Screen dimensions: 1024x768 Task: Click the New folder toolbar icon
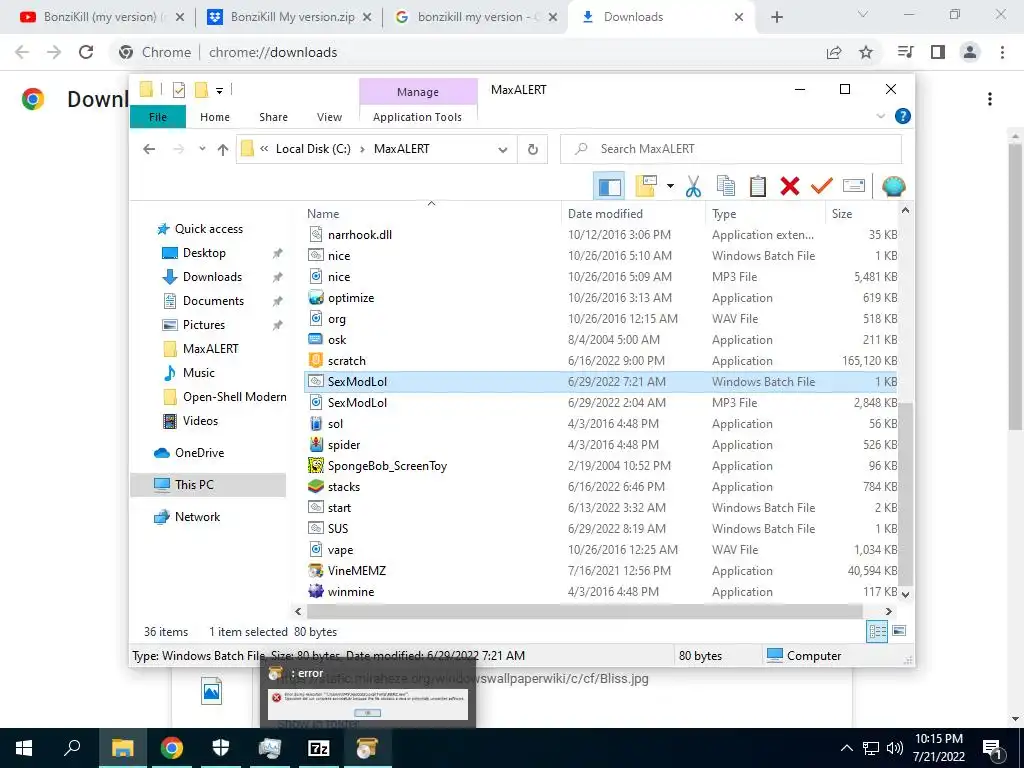click(646, 186)
